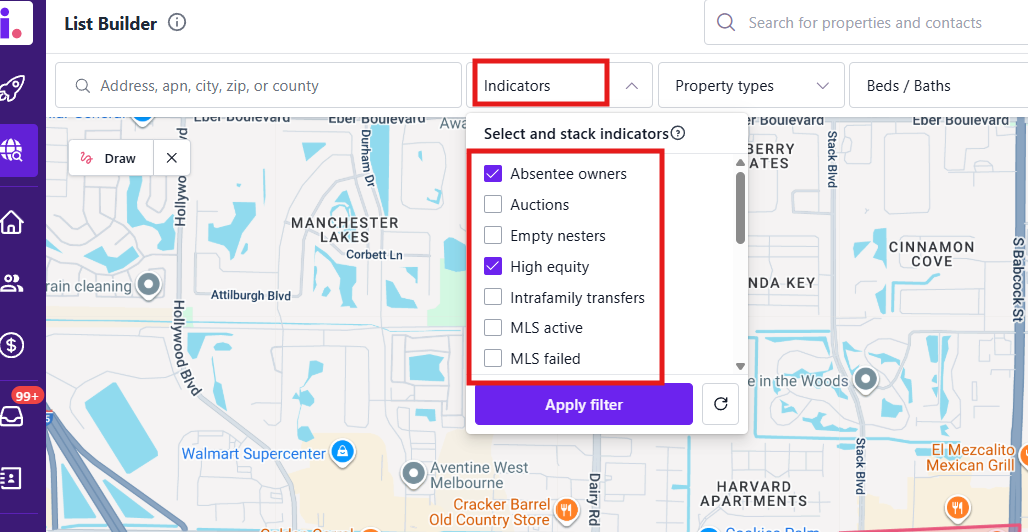Tick the MLS active checkbox
1028x532 pixels.
[x=493, y=328]
